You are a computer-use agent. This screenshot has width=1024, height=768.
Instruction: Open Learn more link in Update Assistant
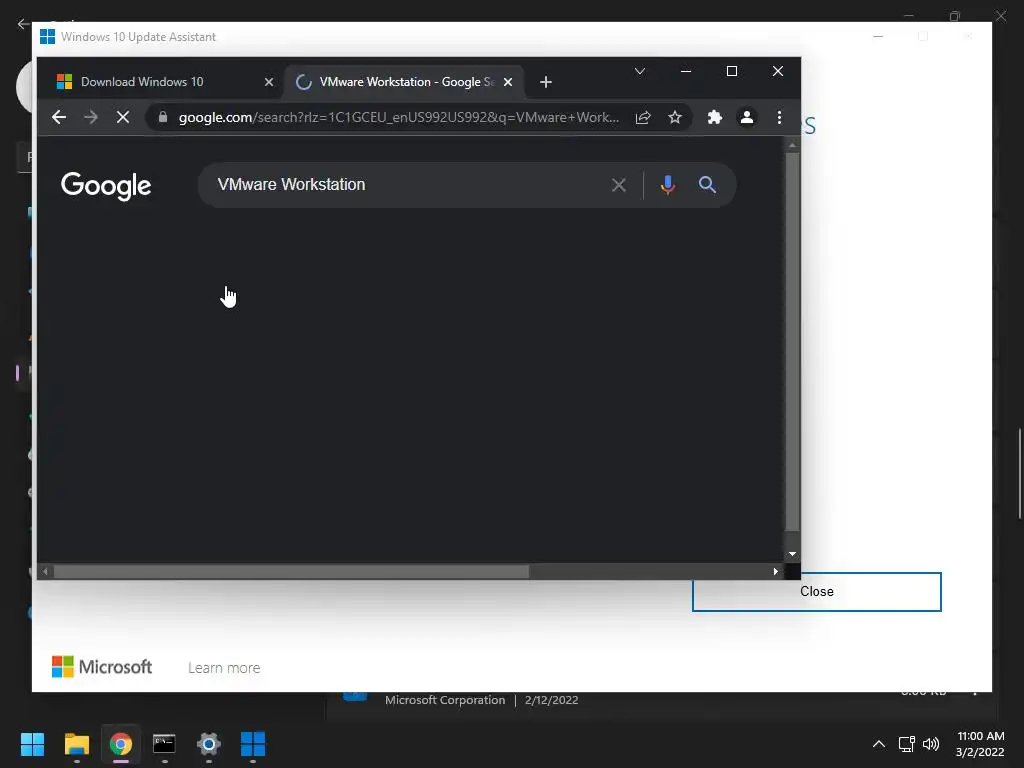224,668
